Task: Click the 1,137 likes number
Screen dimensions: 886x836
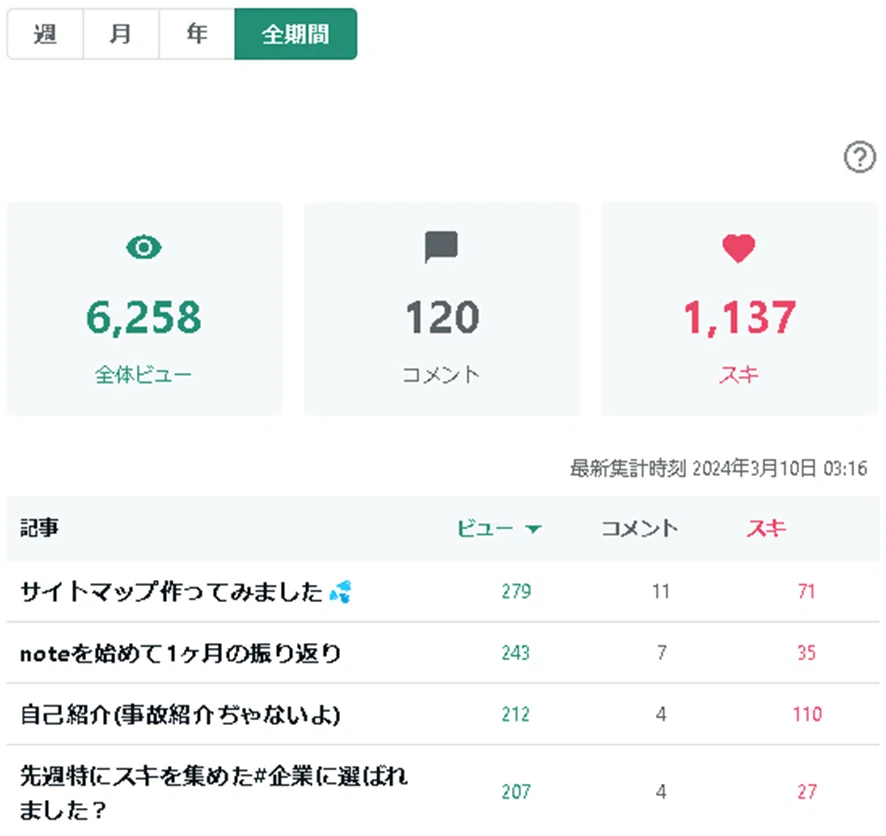Action: click(740, 317)
